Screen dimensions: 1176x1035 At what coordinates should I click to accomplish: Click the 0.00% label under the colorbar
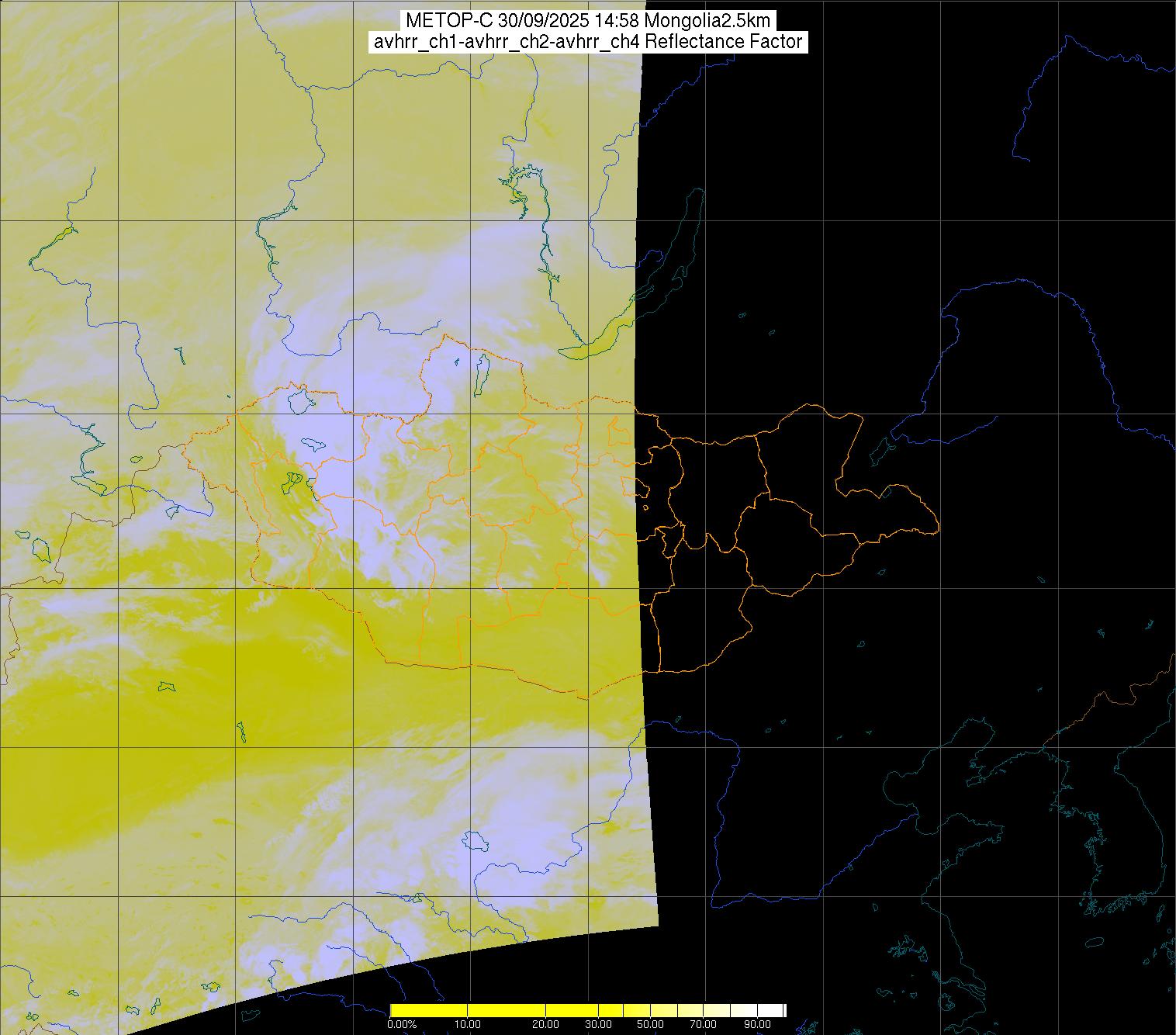click(401, 1025)
